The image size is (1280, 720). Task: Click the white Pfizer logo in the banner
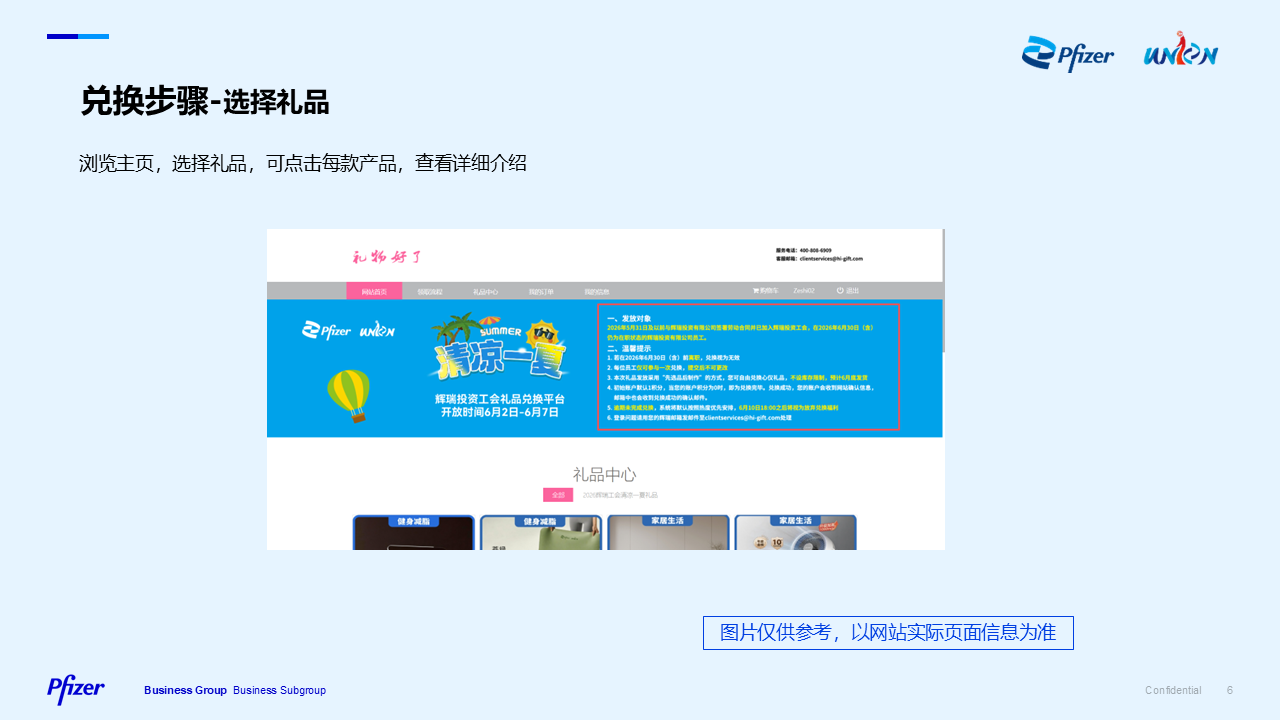click(326, 330)
